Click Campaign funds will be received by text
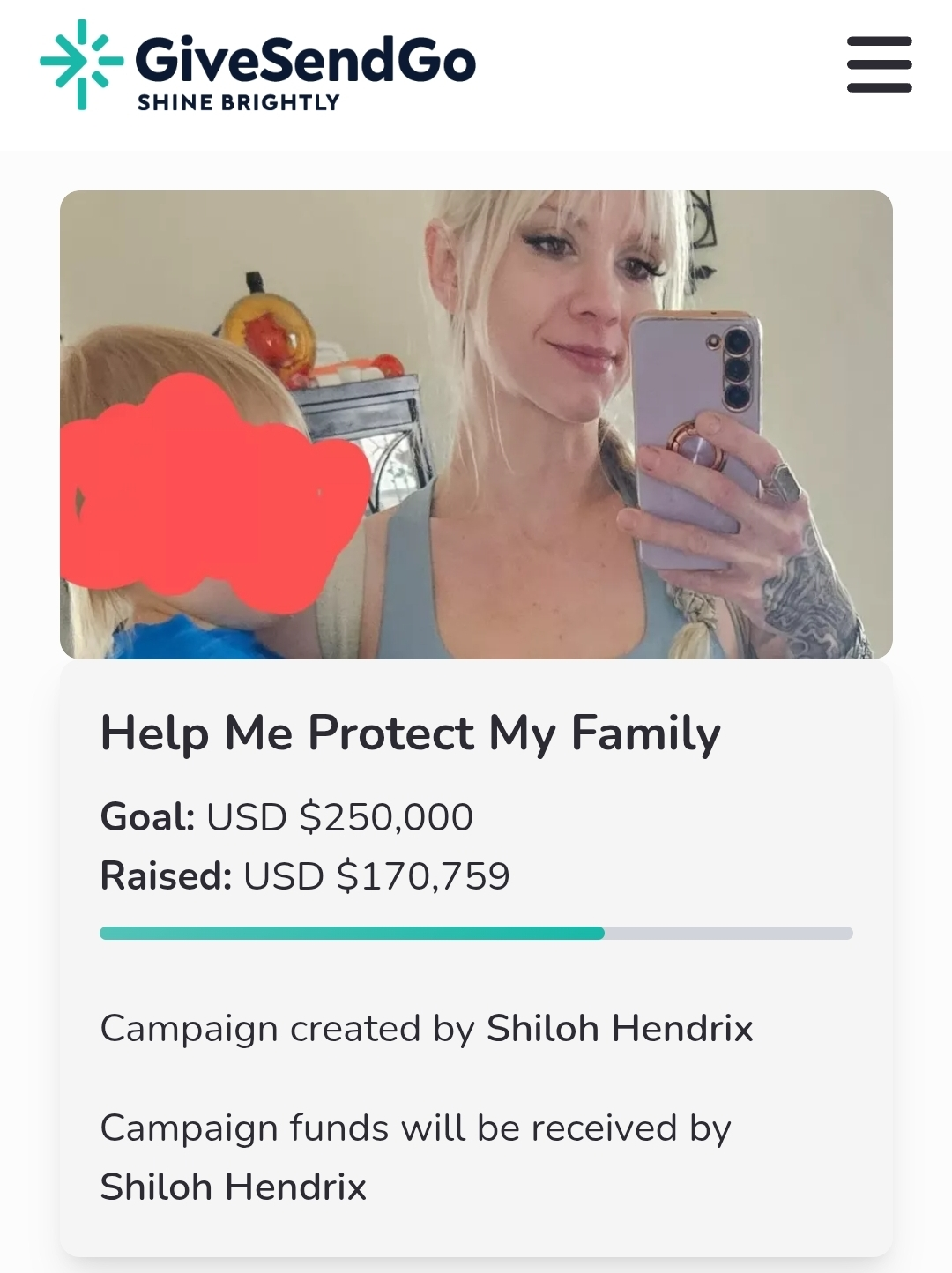 (415, 1128)
